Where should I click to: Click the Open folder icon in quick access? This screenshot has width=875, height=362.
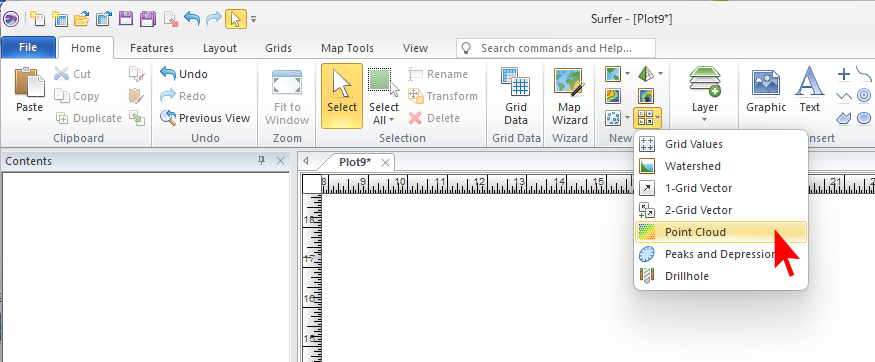[x=81, y=19]
